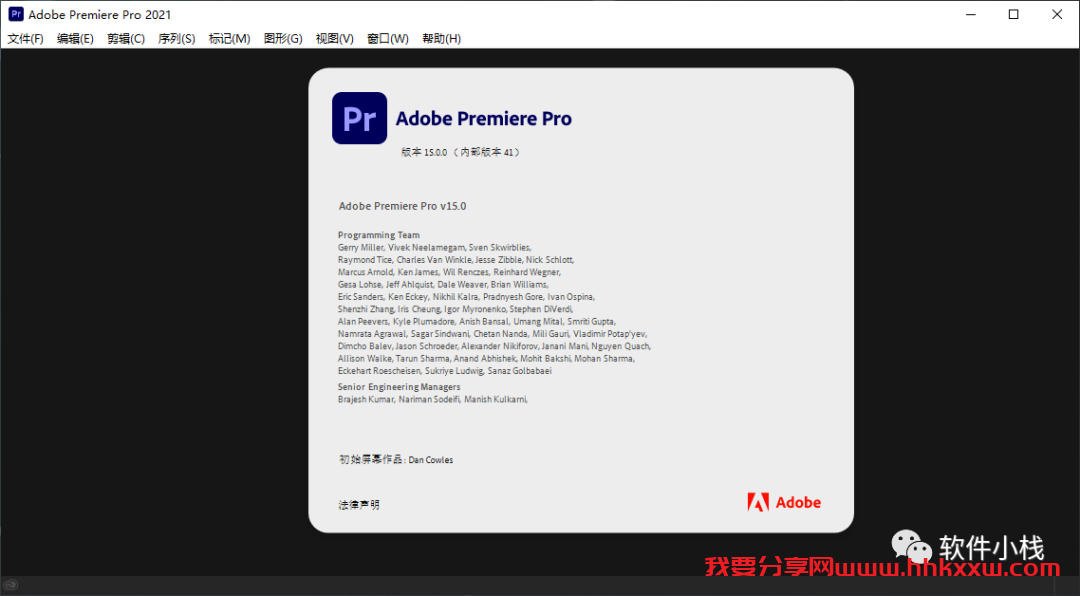Image resolution: width=1080 pixels, height=596 pixels.
Task: Open the 窗口(W) menu
Action: (x=388, y=39)
